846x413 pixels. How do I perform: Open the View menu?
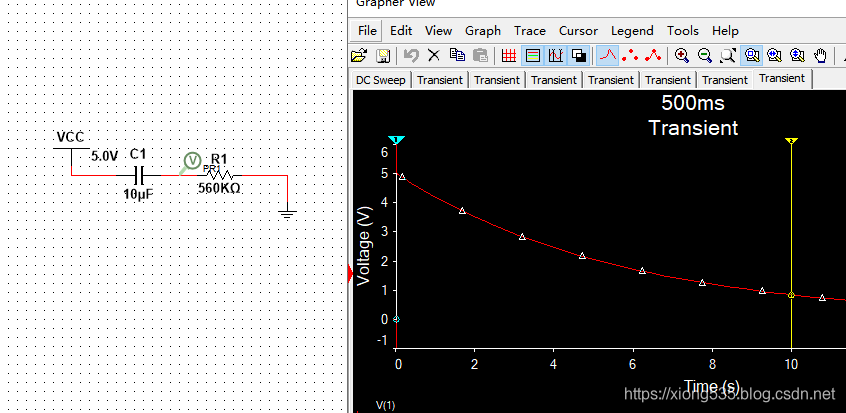click(x=438, y=31)
